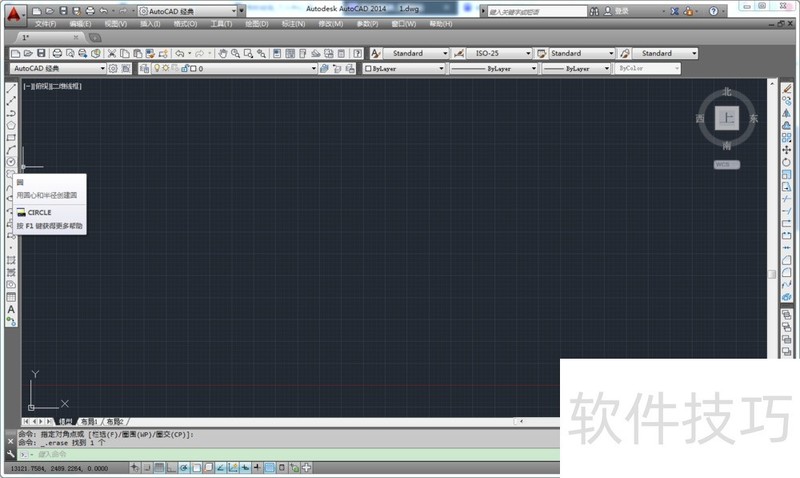Select the Multiline Text (A) tool
Image resolution: width=800 pixels, height=478 pixels.
[11, 309]
